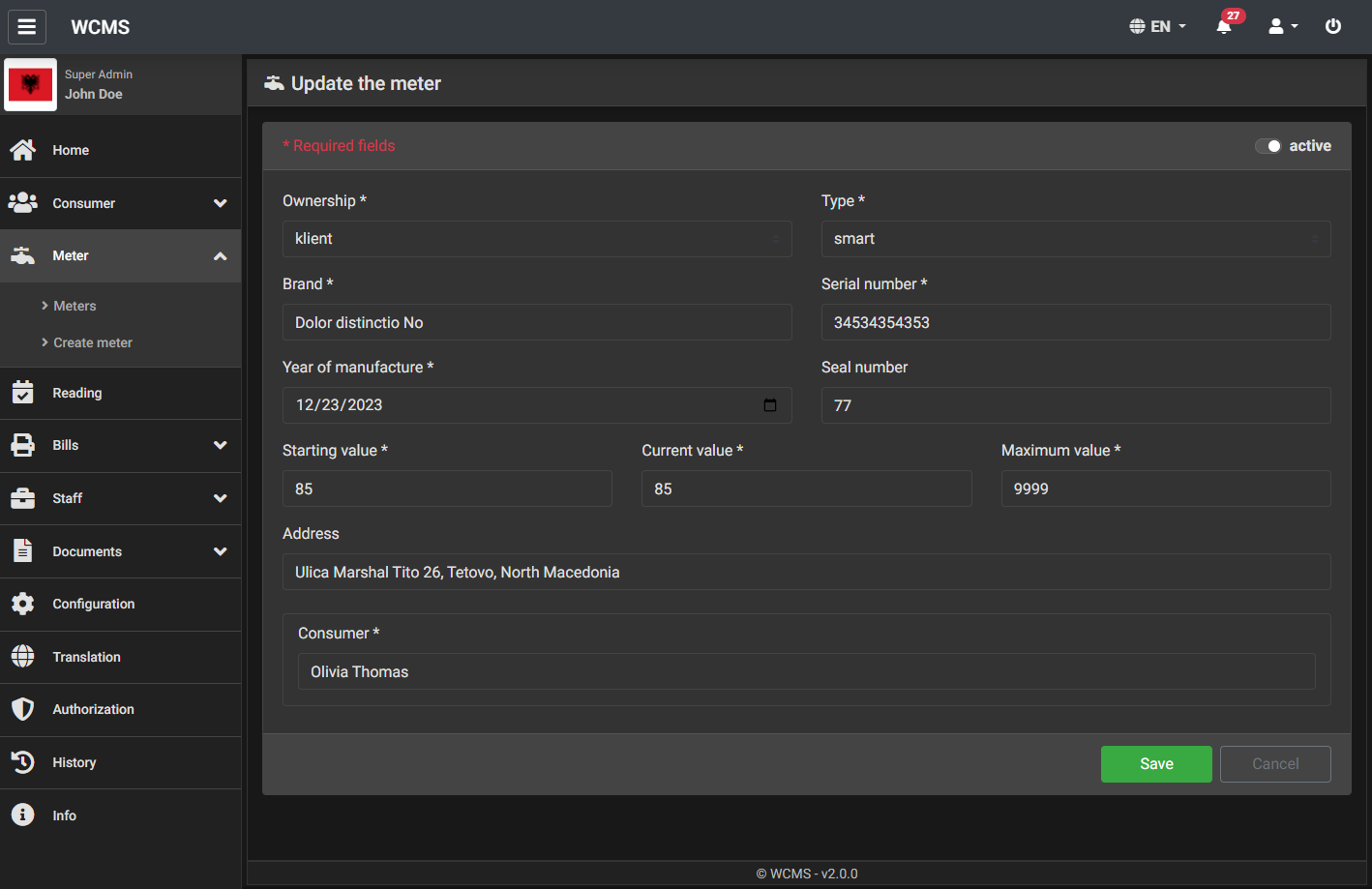Click the Translation globe icon
This screenshot has width=1372, height=889.
23,656
